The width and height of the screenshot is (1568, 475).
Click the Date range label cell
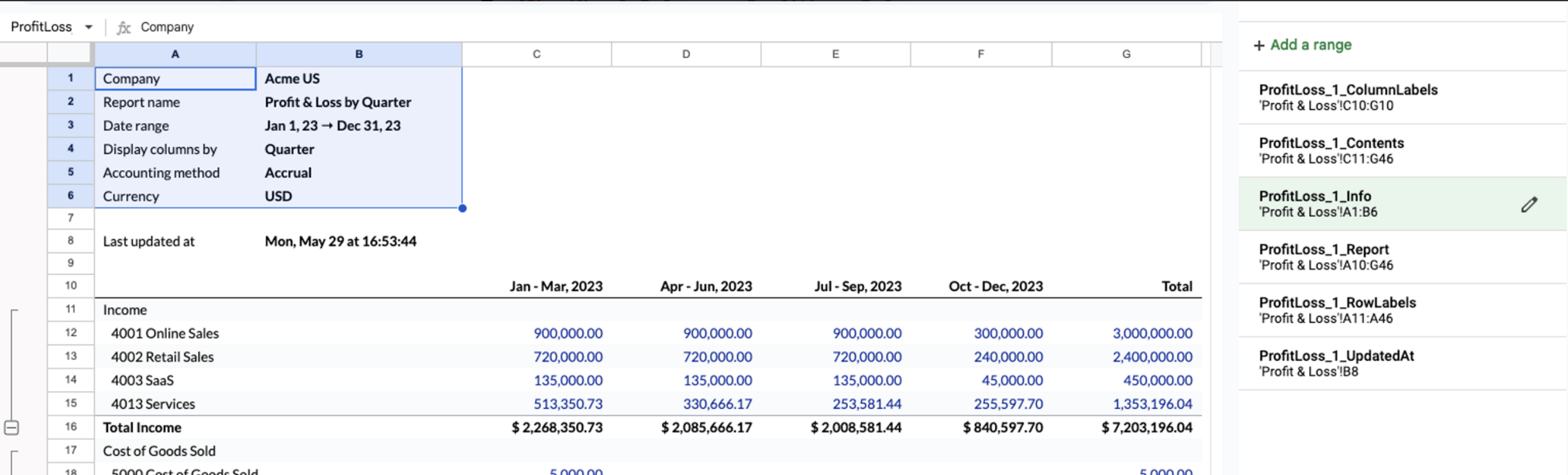click(x=175, y=126)
